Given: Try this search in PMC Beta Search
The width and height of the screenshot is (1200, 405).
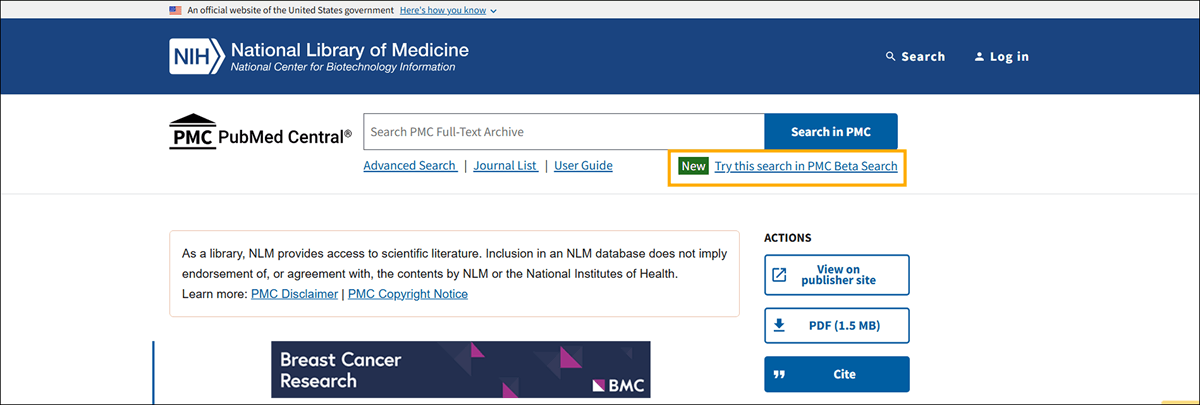Looking at the screenshot, I should click(806, 166).
